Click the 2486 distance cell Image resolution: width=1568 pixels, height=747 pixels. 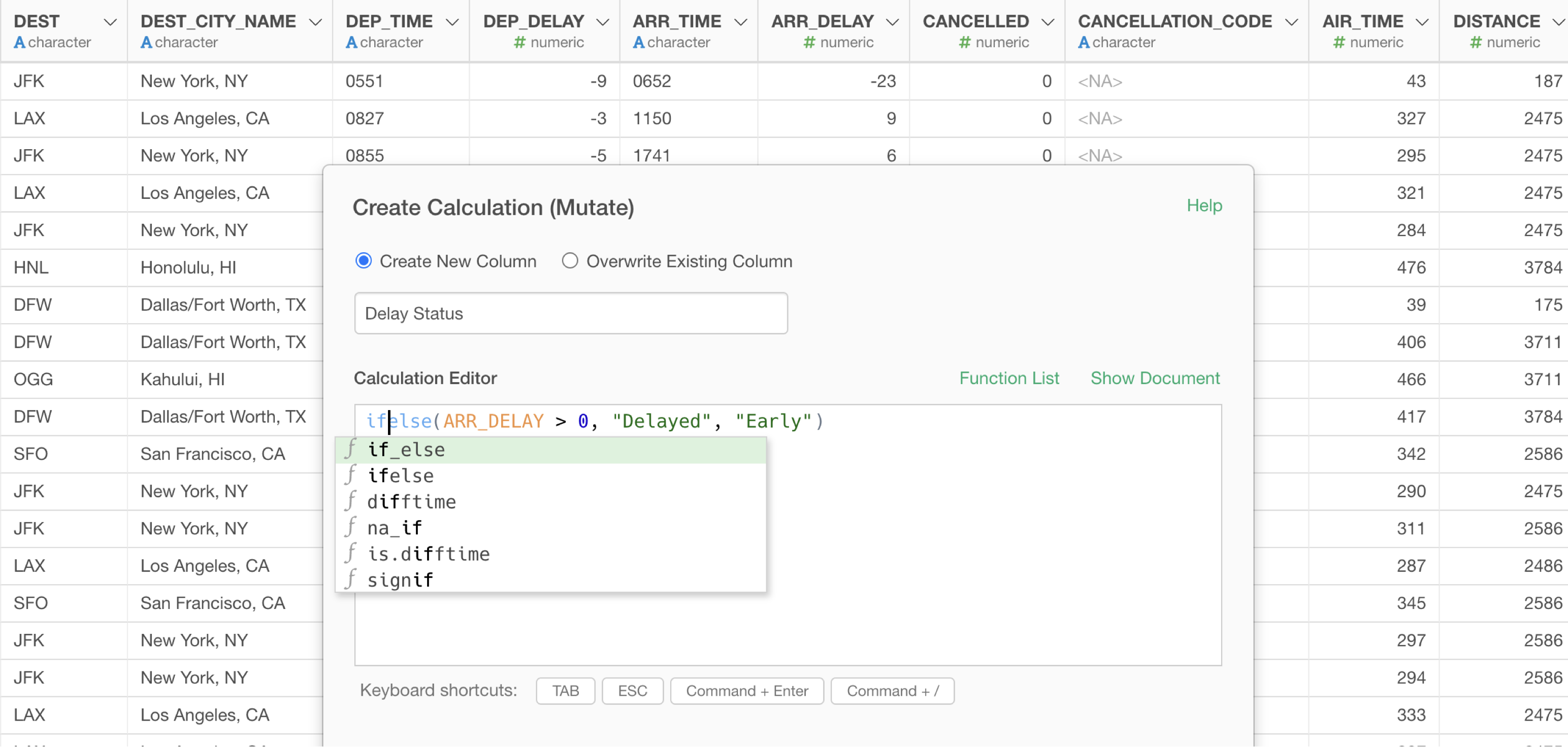pos(1504,566)
